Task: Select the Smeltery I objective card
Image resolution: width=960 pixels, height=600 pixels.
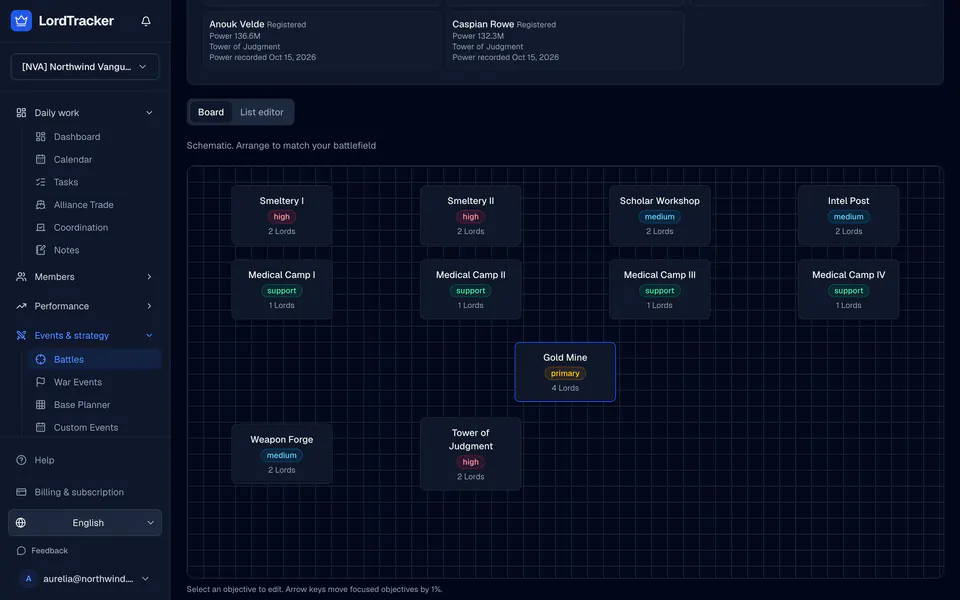Action: coord(282,216)
